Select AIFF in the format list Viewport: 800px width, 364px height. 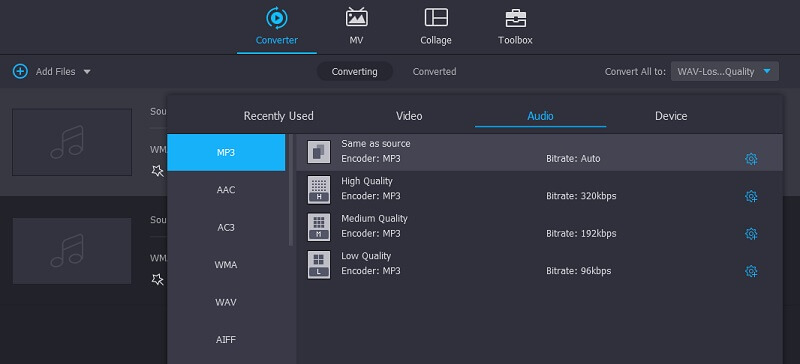click(226, 339)
